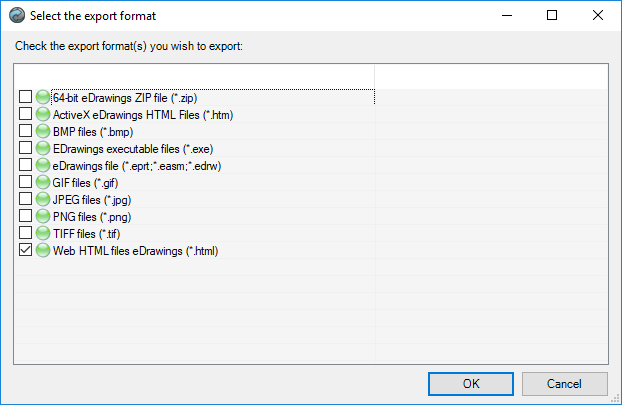Click green icon beside GIF files entry
The width and height of the screenshot is (622, 405).
tap(43, 182)
